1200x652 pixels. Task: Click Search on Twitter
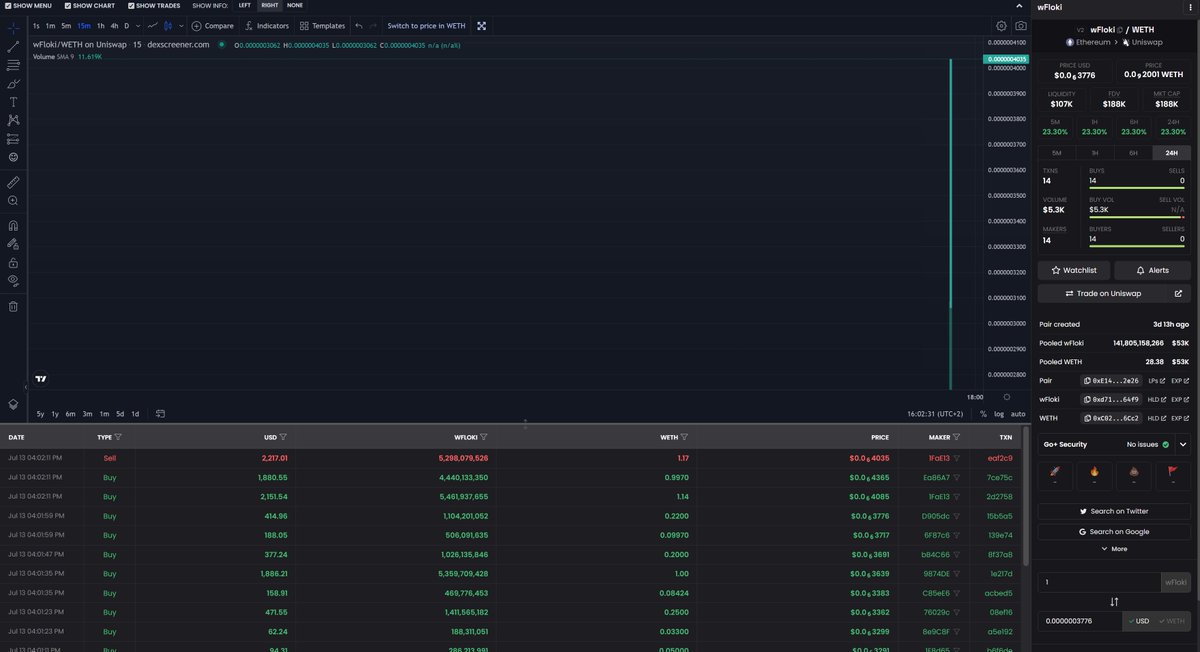(x=1114, y=511)
